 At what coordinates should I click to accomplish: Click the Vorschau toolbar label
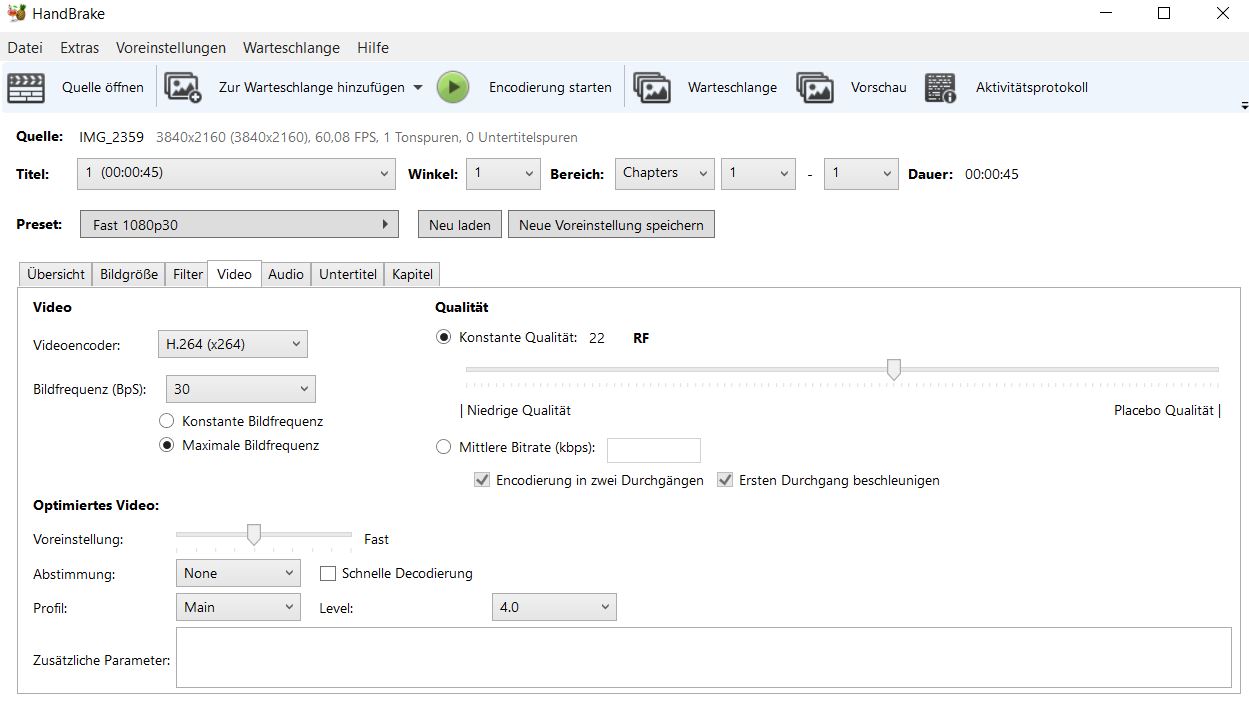click(x=879, y=88)
